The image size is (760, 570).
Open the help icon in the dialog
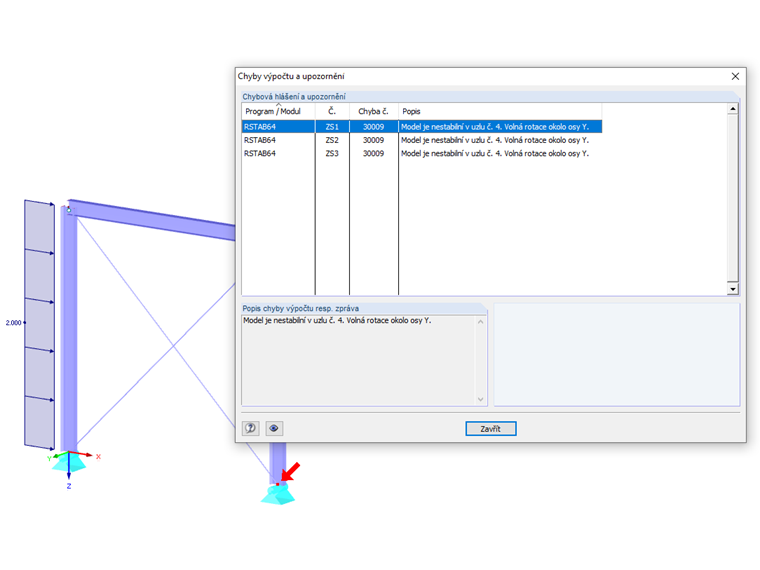[x=251, y=428]
